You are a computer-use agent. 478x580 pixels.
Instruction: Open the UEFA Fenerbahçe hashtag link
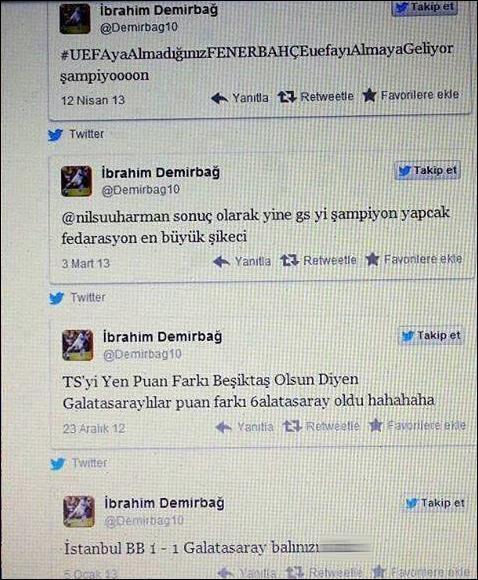(x=257, y=52)
